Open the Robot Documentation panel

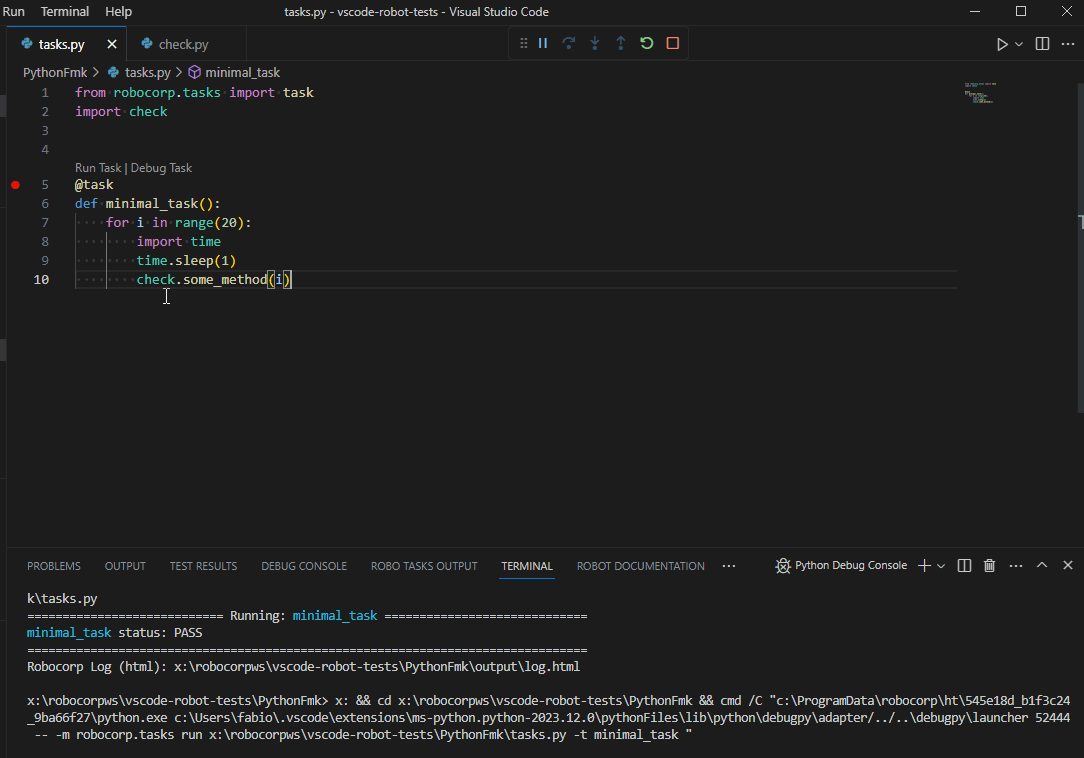click(x=641, y=566)
